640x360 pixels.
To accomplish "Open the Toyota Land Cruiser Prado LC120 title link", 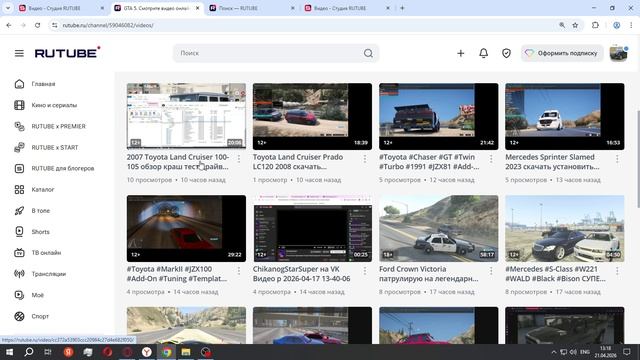I will click(298, 162).
